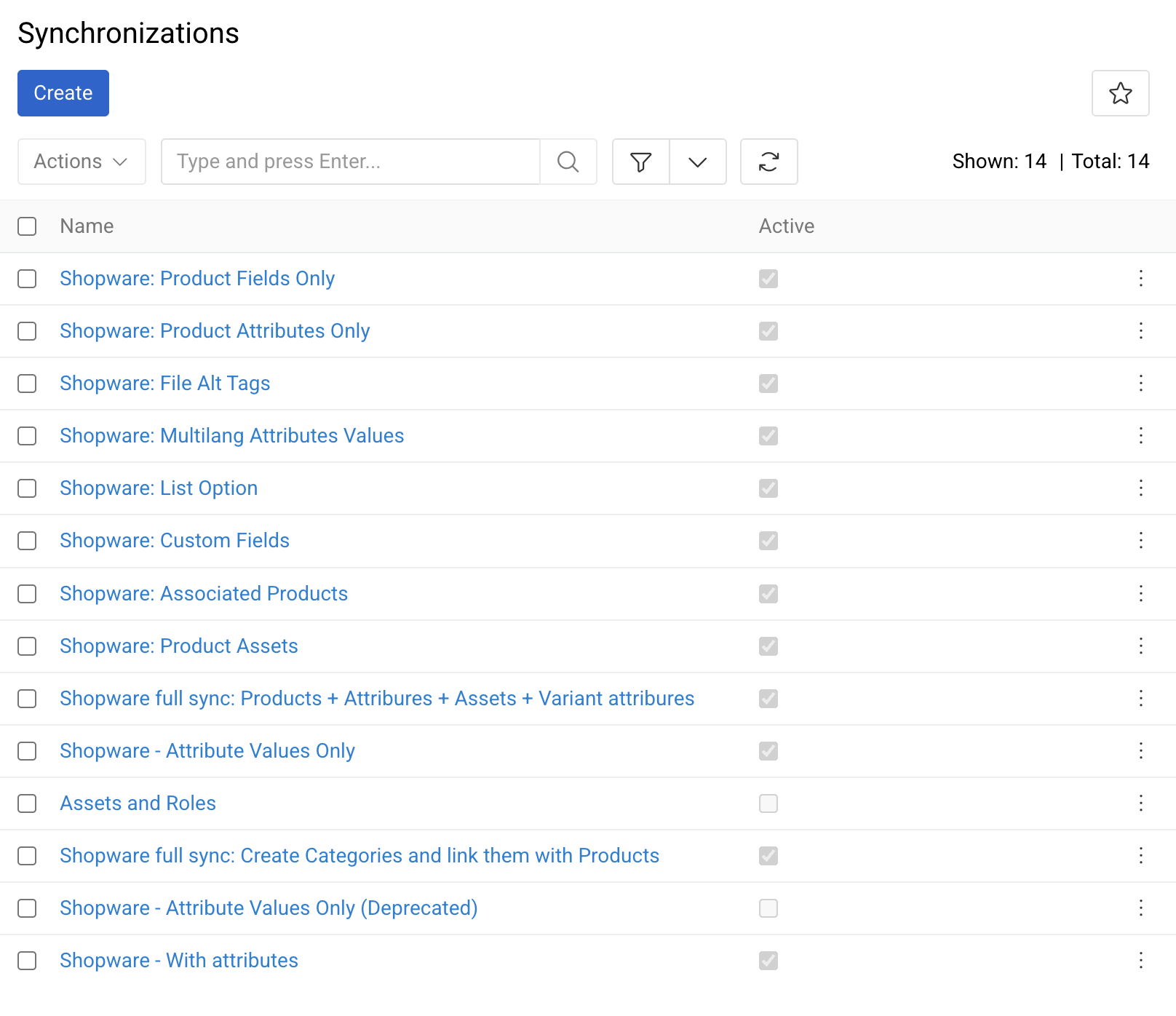
Task: Open row menu for Shopware: Product Attributes Only
Action: 1140,331
